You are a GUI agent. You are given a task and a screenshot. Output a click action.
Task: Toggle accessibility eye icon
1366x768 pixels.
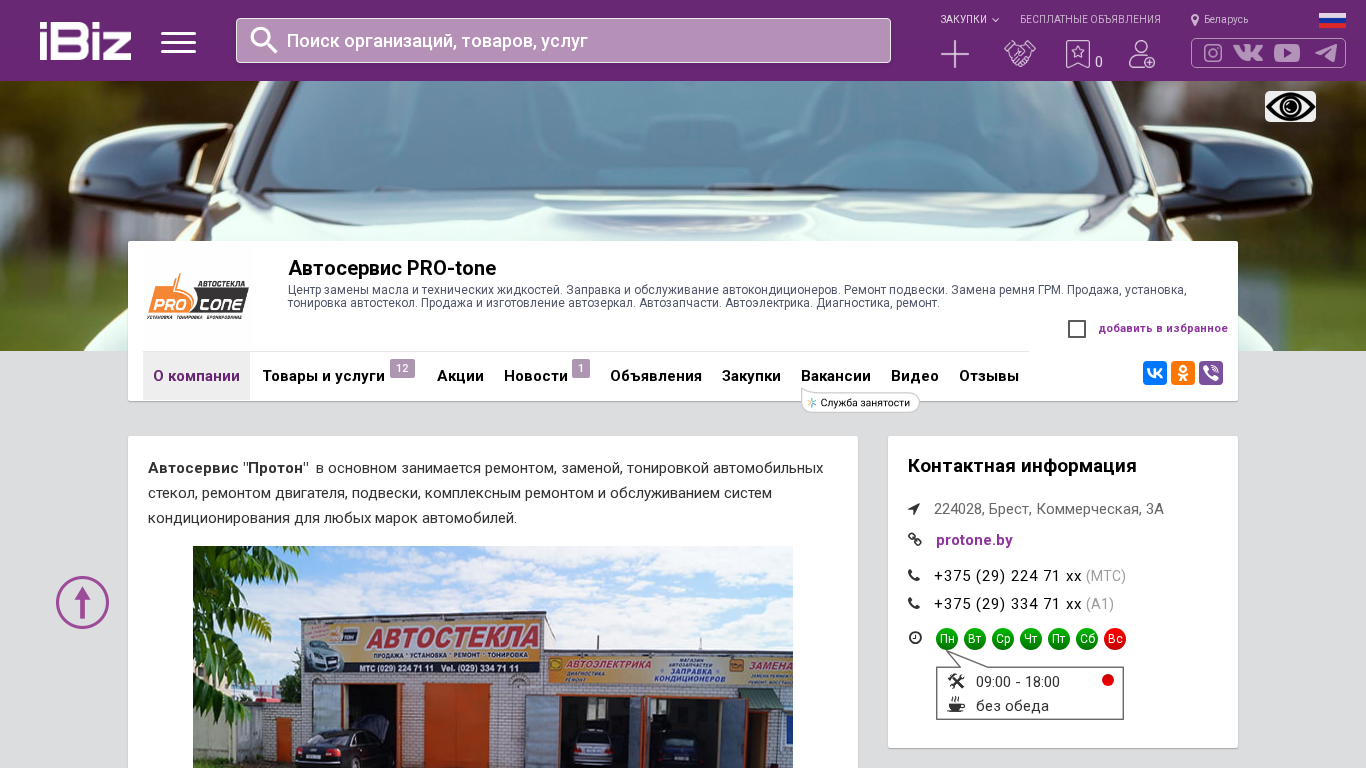(x=1290, y=106)
